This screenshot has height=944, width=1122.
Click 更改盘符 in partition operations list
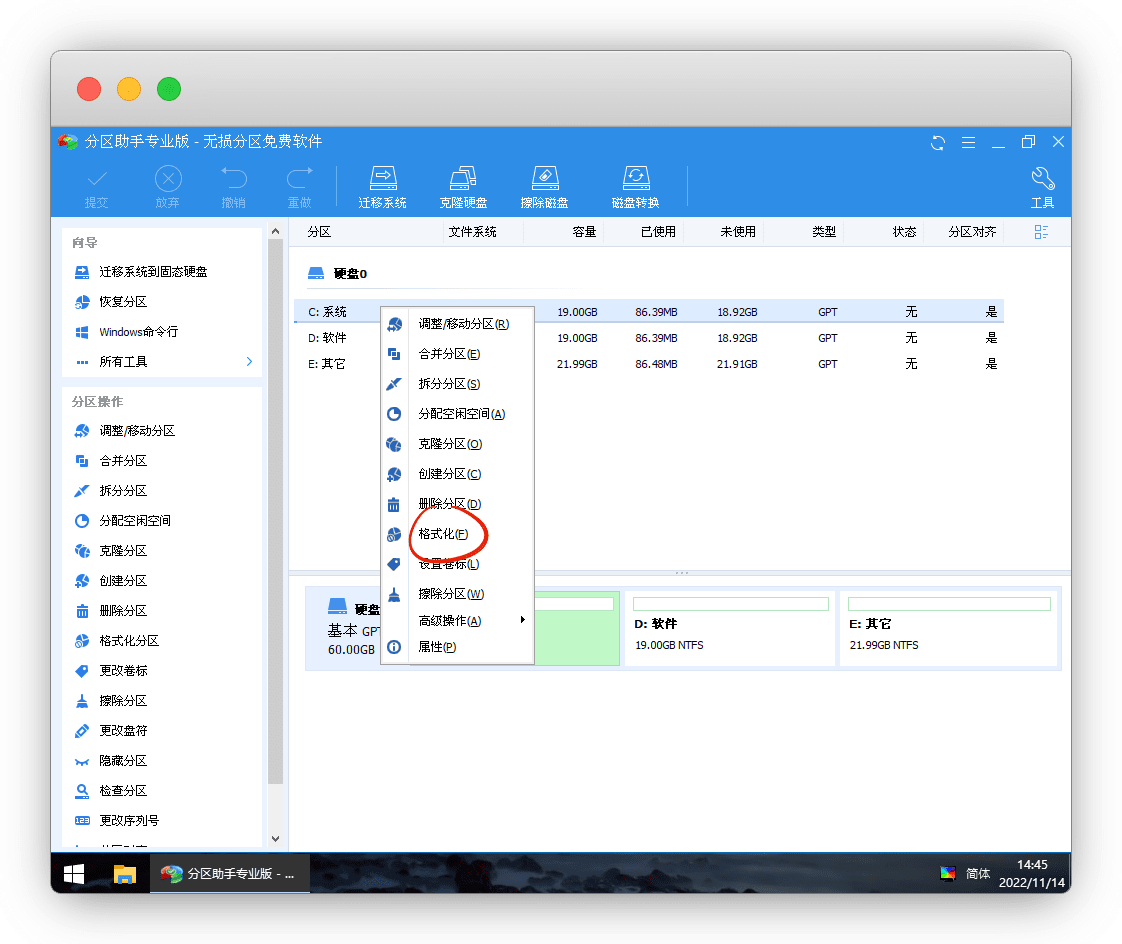[x=123, y=731]
